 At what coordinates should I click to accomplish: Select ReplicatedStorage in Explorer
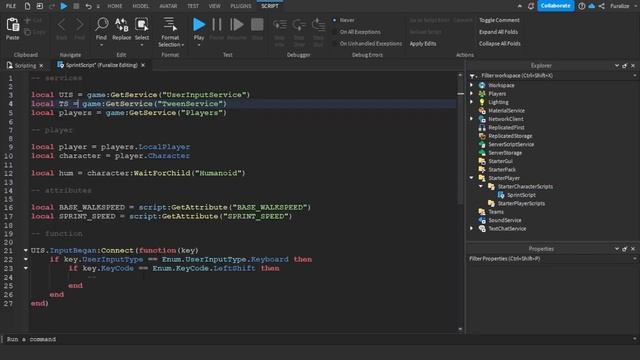[x=510, y=136]
